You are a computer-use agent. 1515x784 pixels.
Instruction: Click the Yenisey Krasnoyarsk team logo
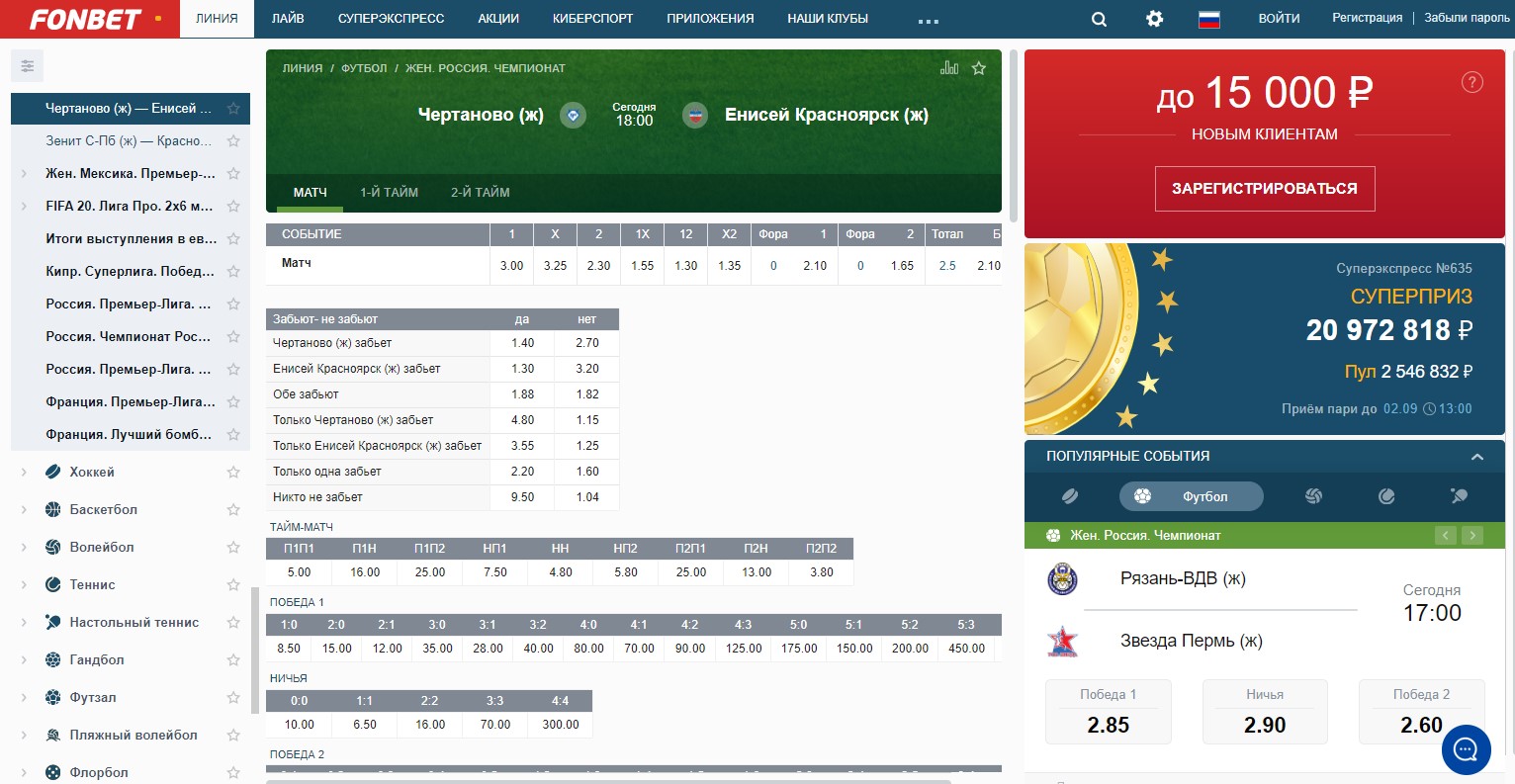pyautogui.click(x=695, y=116)
